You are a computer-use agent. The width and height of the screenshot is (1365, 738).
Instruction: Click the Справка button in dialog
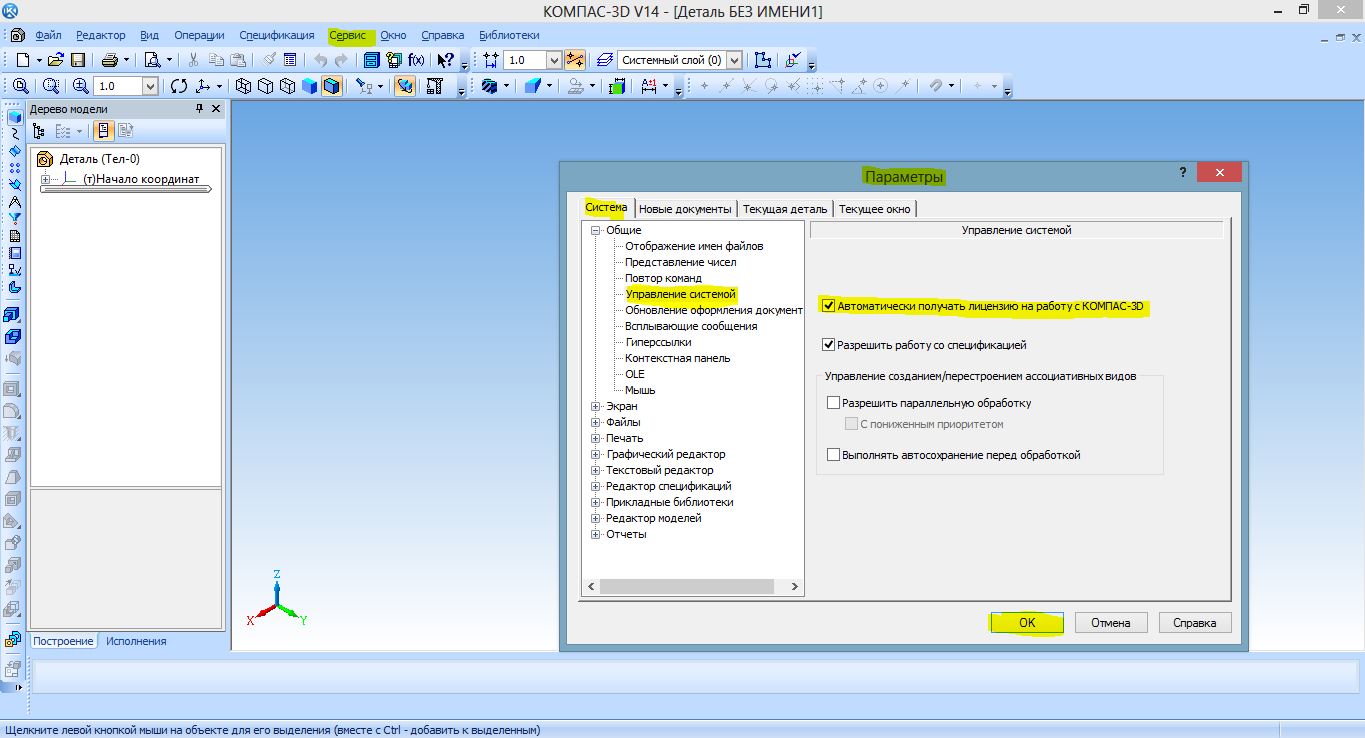coord(1195,622)
